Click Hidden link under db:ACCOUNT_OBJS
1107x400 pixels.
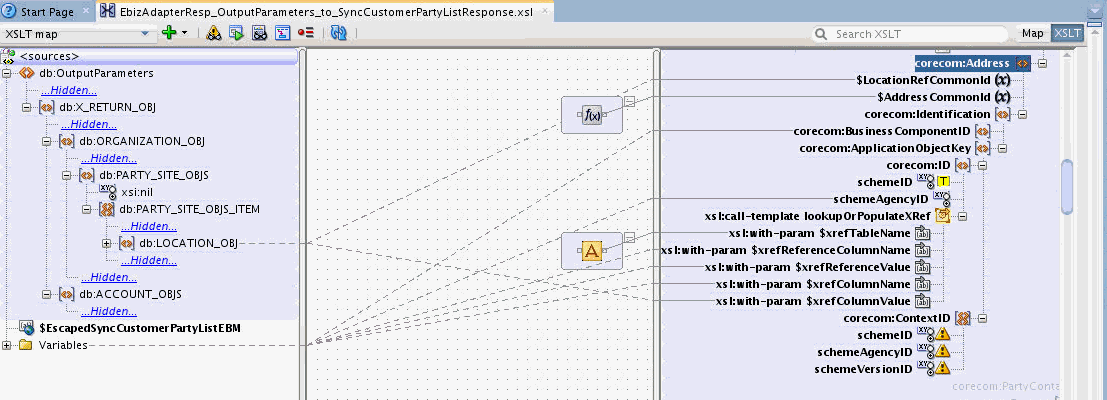coord(109,311)
